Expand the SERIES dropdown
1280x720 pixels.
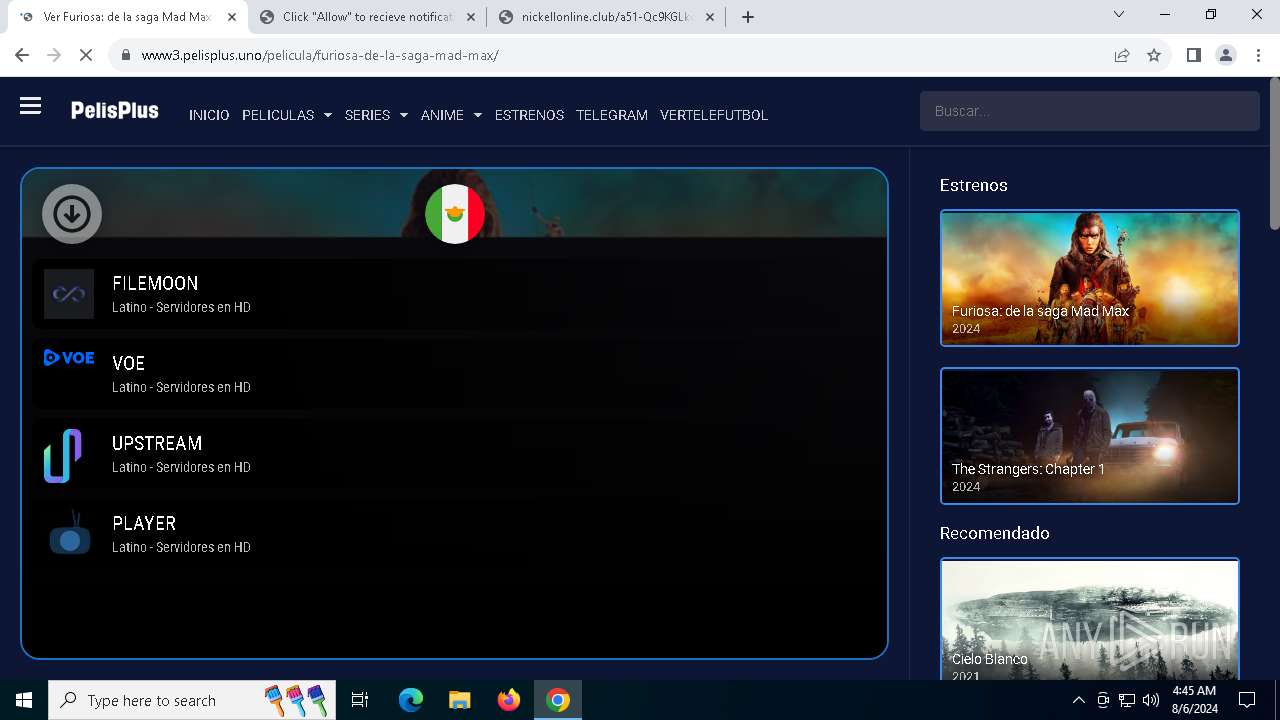(x=376, y=115)
